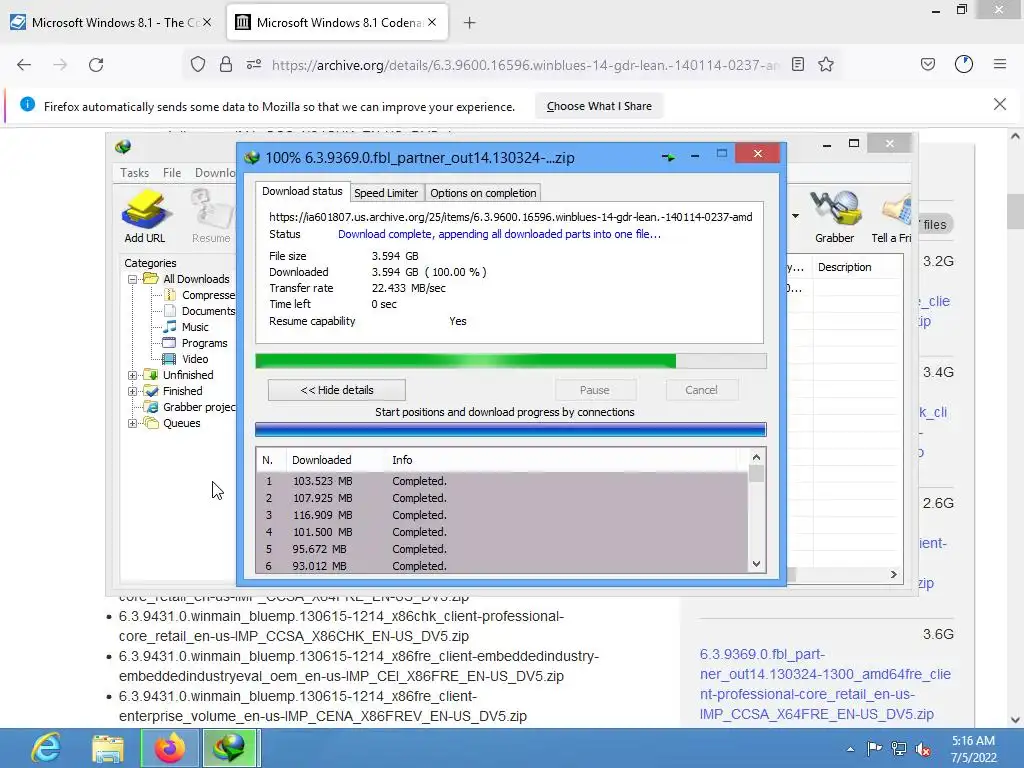Switch to Internet Download Manager in taskbar

click(x=229, y=748)
